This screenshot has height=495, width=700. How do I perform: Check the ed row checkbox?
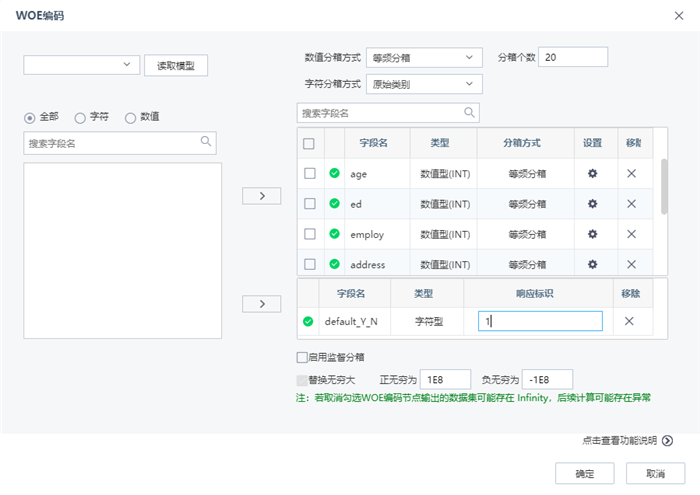coord(310,204)
